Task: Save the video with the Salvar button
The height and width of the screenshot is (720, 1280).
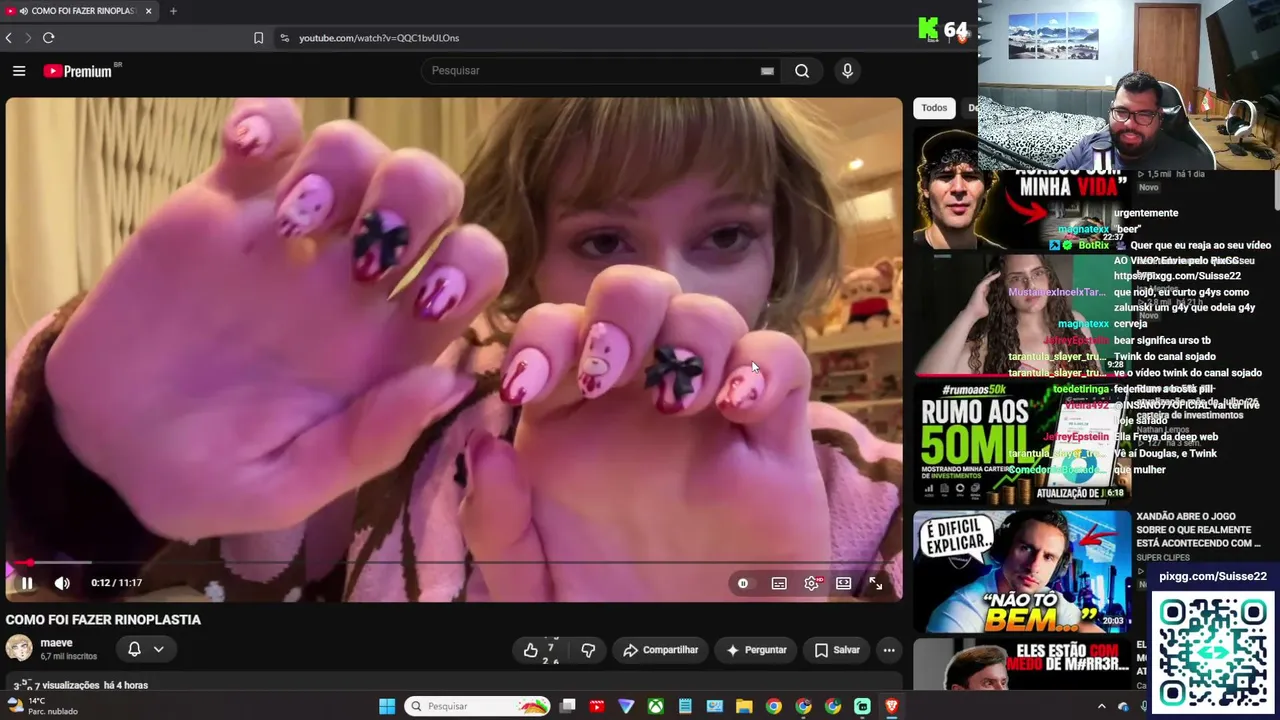Action: point(837,650)
